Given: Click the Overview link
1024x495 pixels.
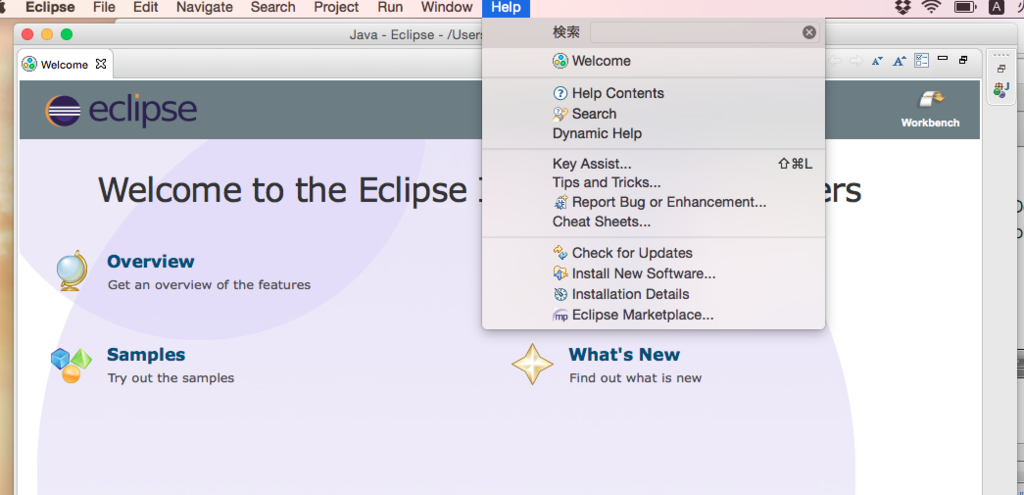Looking at the screenshot, I should click(x=151, y=261).
